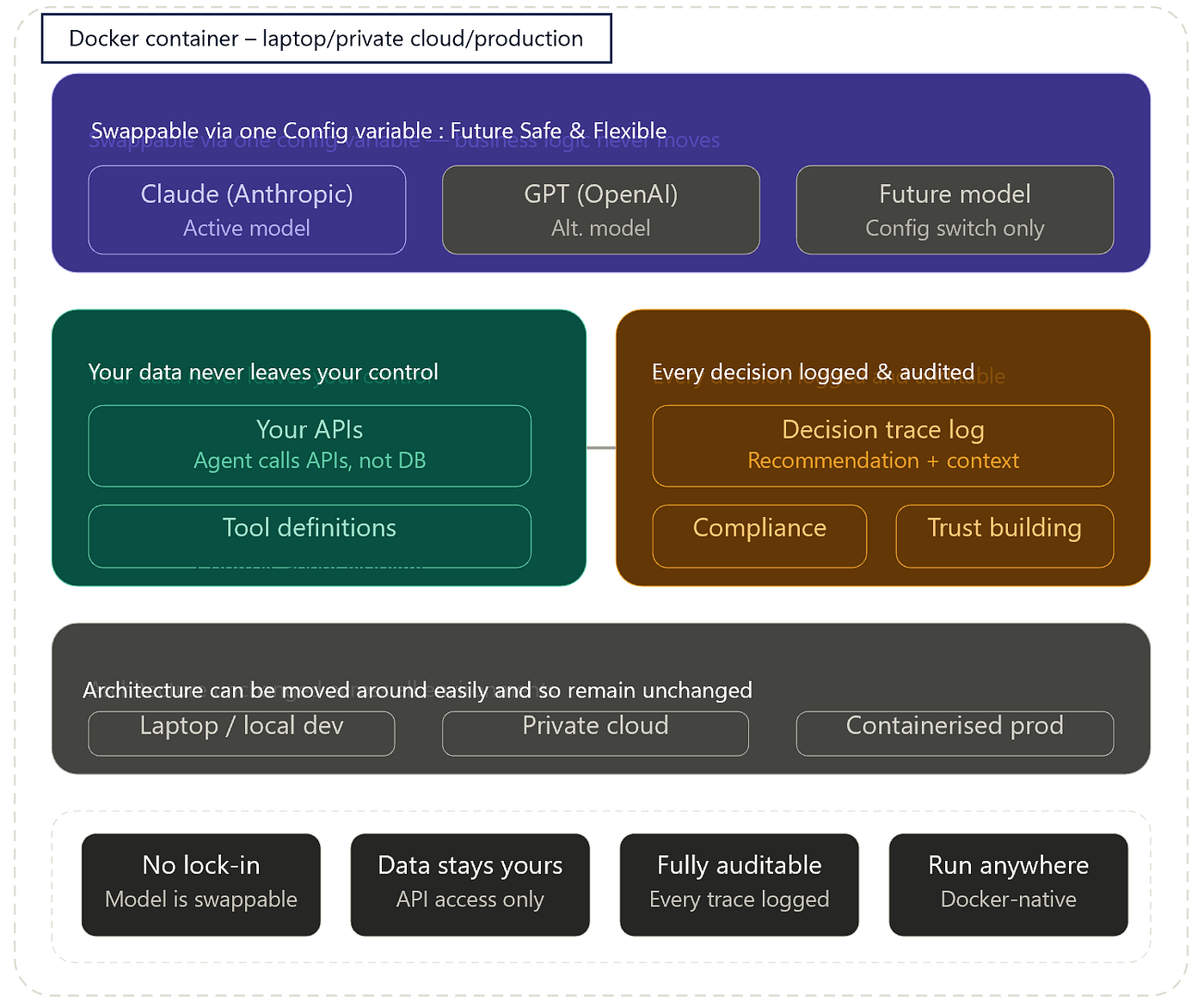The width and height of the screenshot is (1204, 1001).
Task: Click the Future model config switch box
Action: pos(955,210)
